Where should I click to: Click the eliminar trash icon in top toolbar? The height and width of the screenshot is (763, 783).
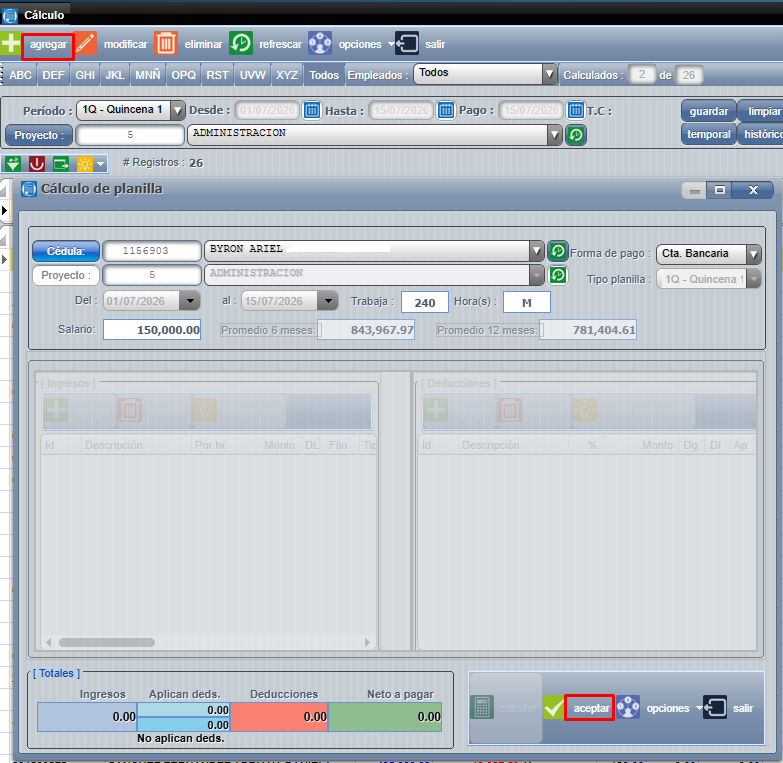(166, 44)
